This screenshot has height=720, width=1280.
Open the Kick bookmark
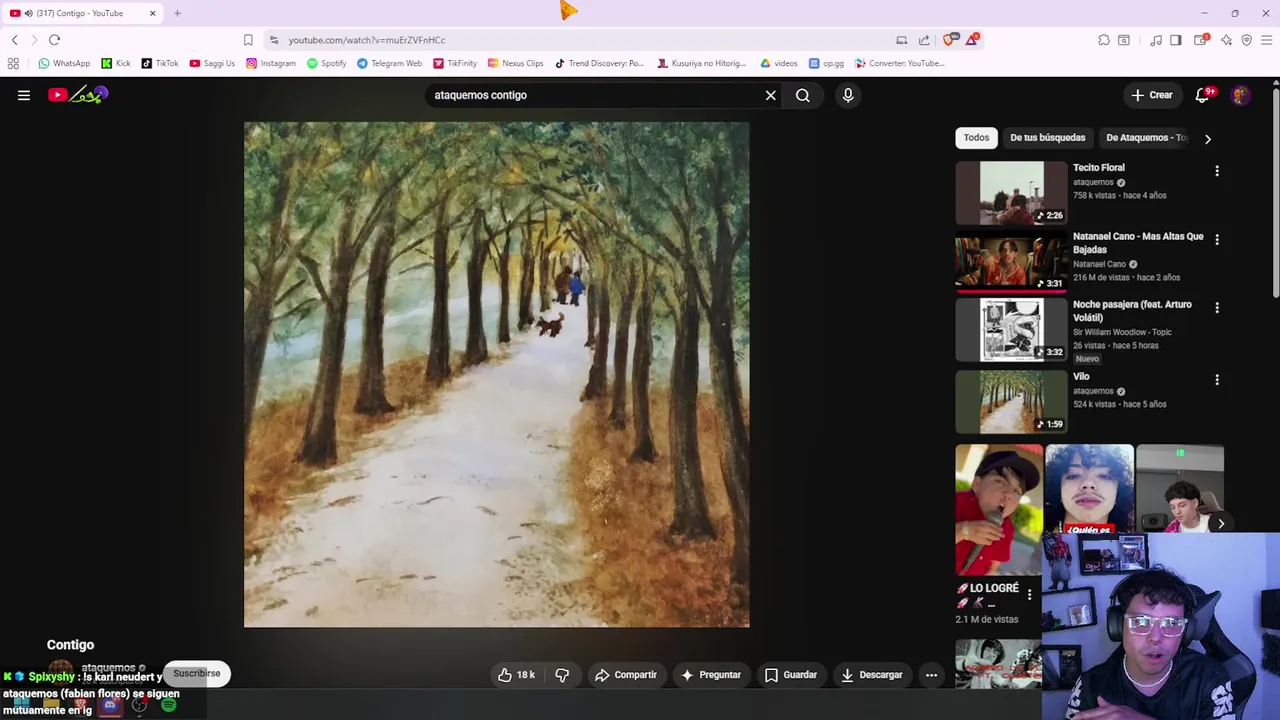(x=116, y=63)
